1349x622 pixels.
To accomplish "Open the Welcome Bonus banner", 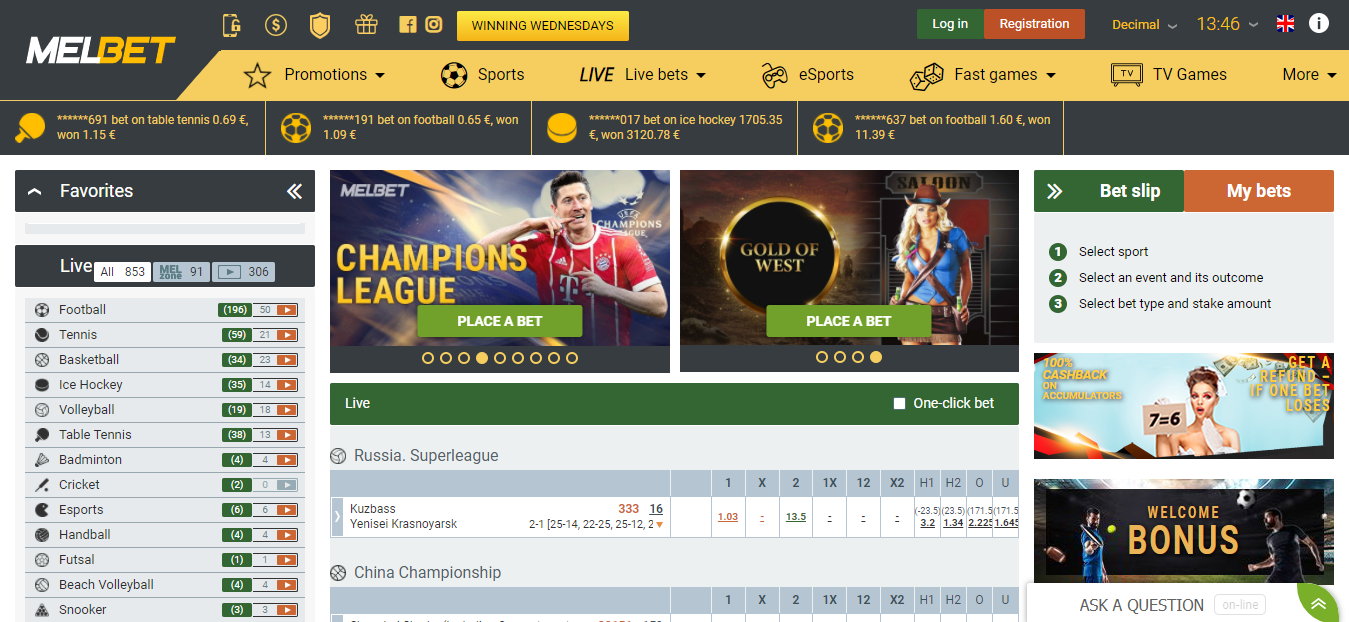I will pyautogui.click(x=1184, y=531).
